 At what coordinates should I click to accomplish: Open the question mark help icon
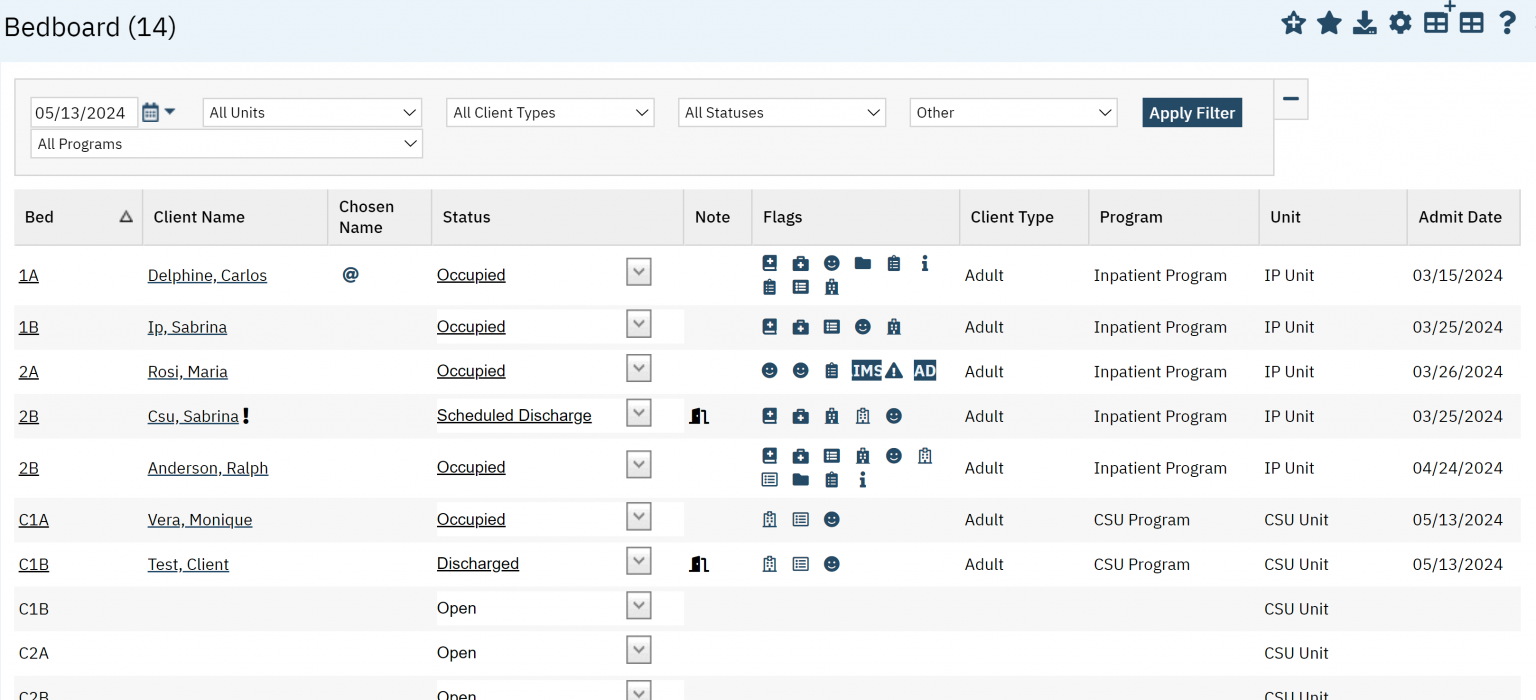1507,23
